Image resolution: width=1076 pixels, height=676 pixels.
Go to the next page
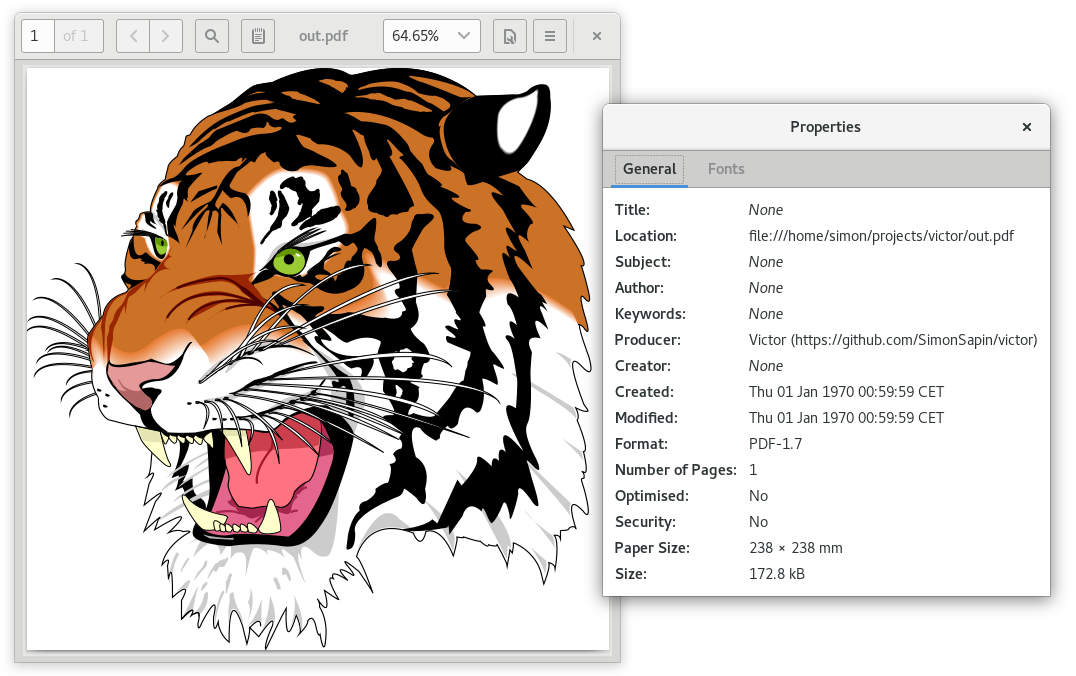click(164, 36)
